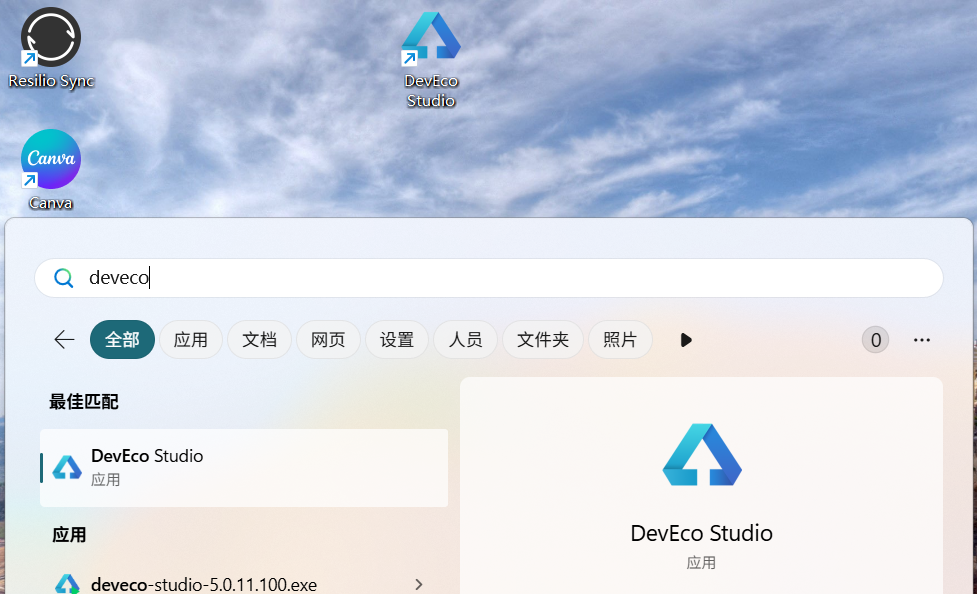Open the Canva desktop shortcut
This screenshot has height=594, width=977.
point(50,160)
